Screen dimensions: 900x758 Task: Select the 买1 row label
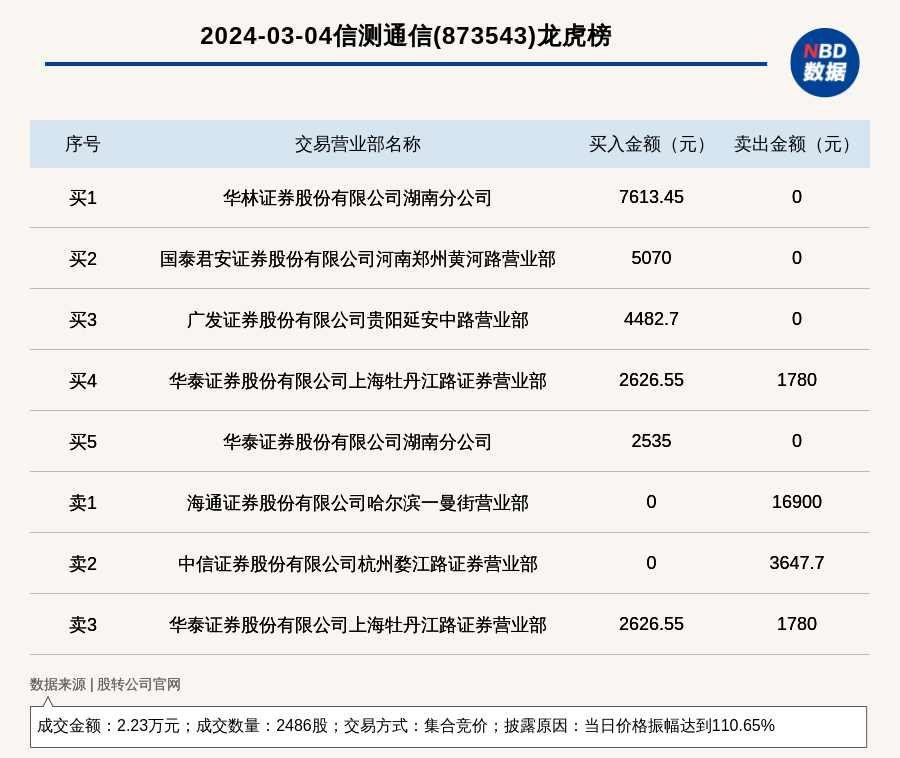coord(83,198)
